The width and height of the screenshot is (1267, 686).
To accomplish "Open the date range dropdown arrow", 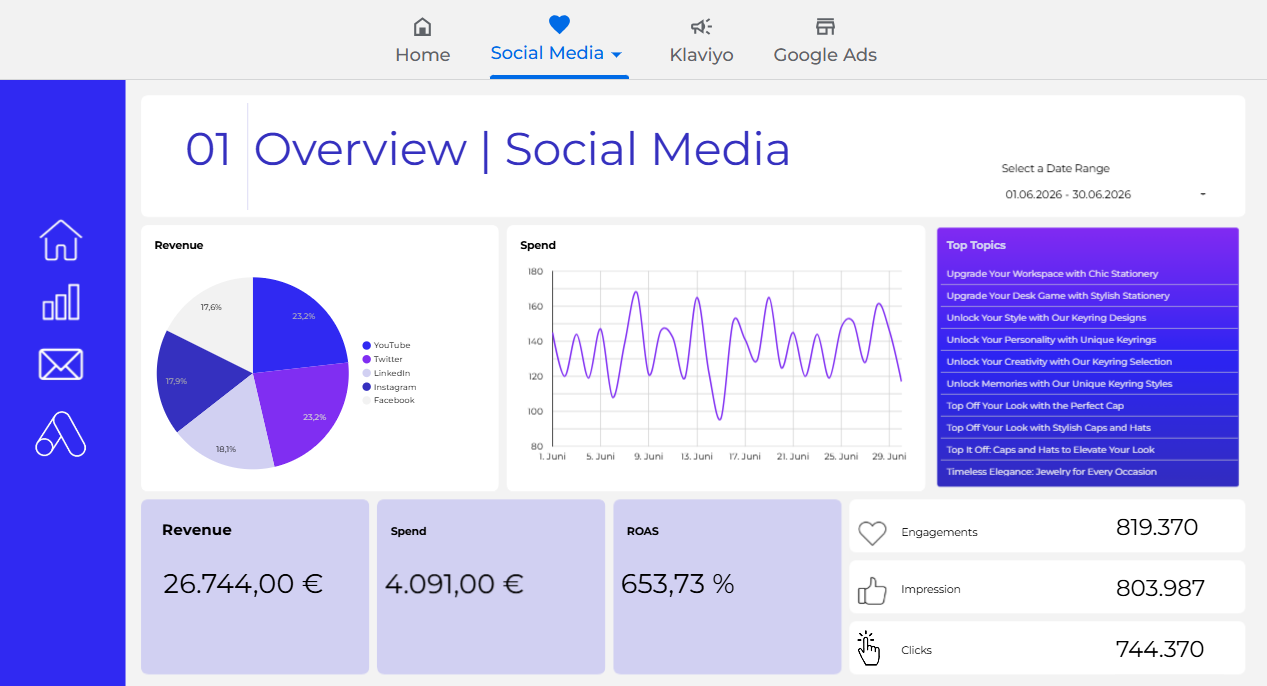I will point(1202,194).
